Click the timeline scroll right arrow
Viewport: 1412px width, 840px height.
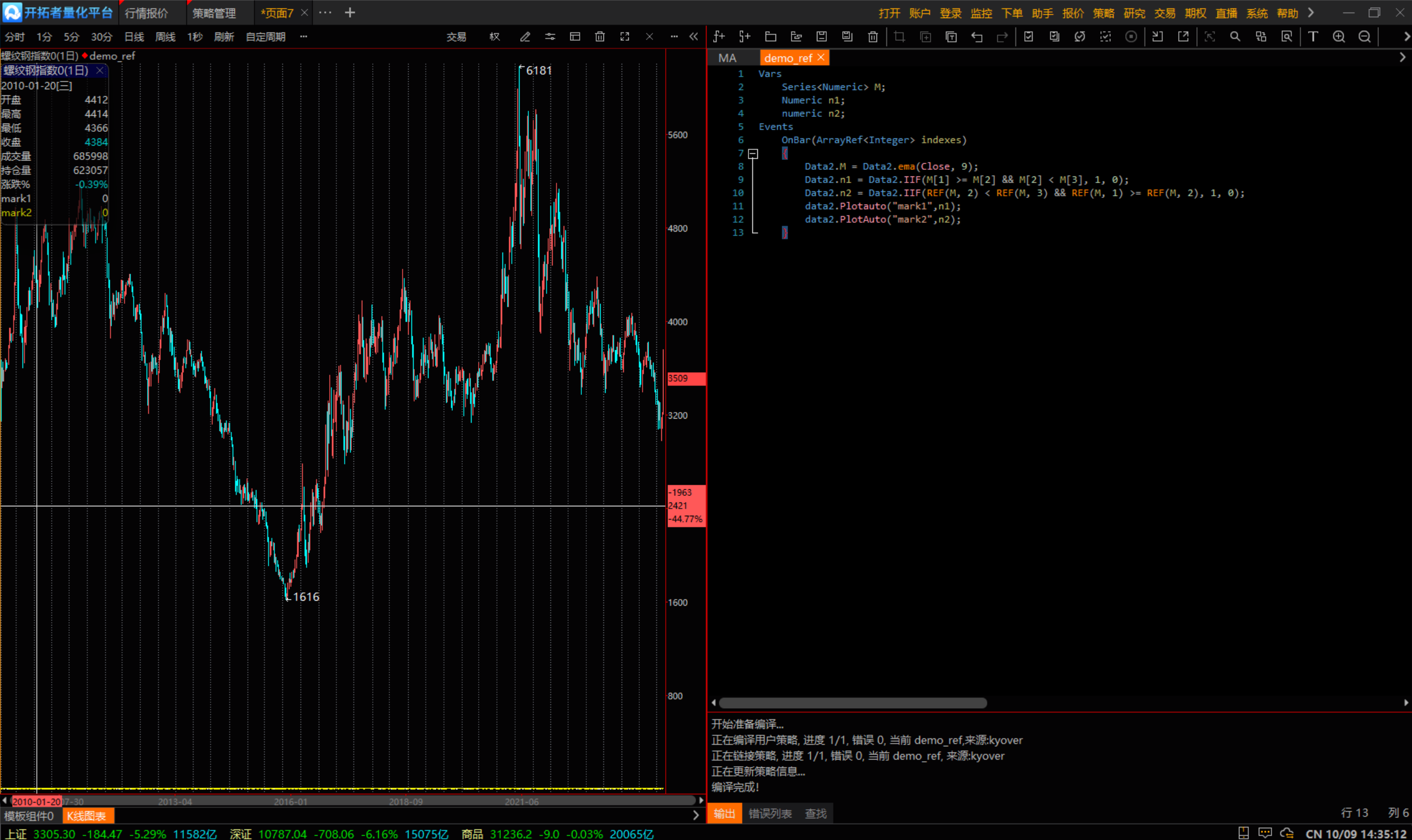[701, 801]
